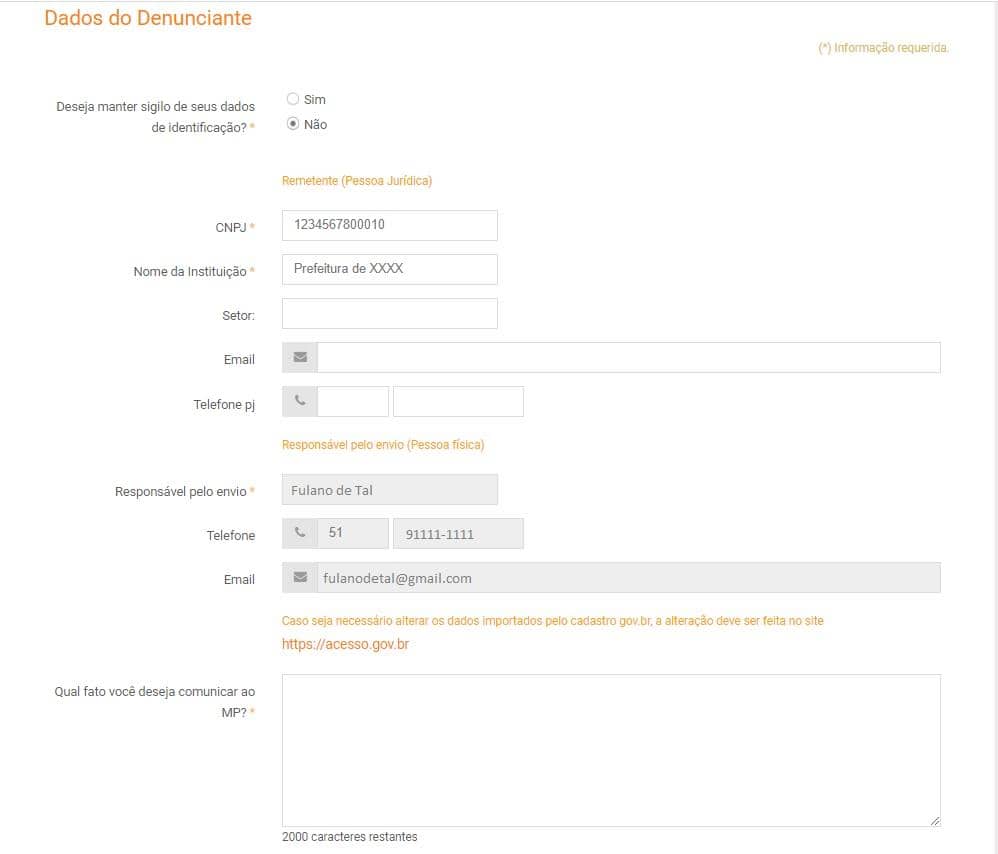Click the phone icon beside Telefone 51
998x854 pixels.
point(300,533)
